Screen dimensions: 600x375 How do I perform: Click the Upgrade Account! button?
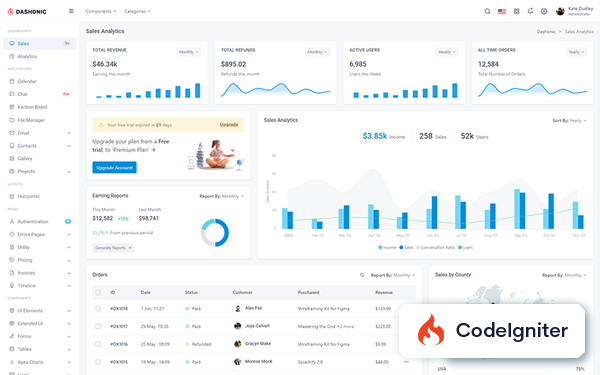pyautogui.click(x=114, y=168)
